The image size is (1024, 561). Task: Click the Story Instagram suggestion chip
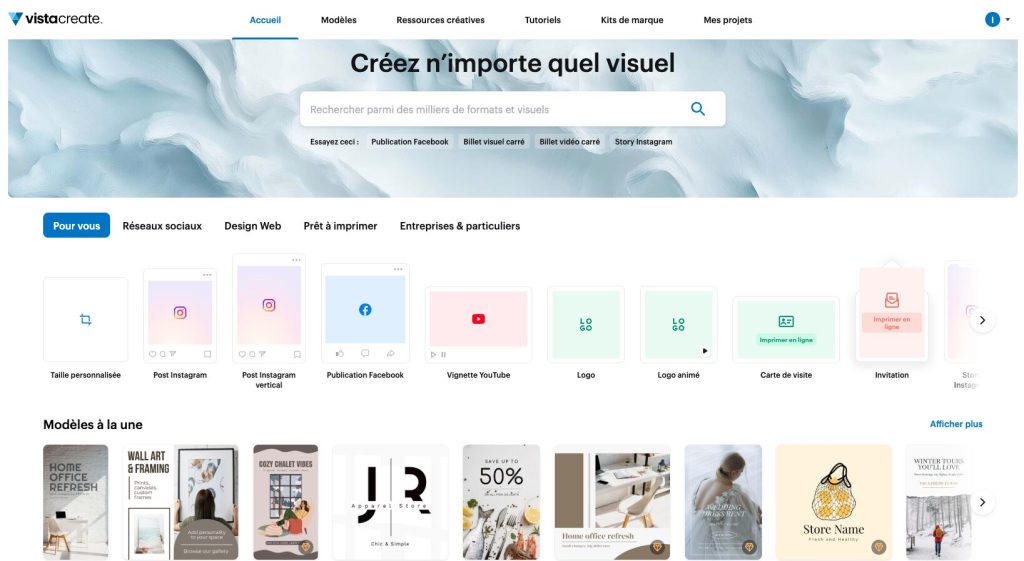point(643,142)
